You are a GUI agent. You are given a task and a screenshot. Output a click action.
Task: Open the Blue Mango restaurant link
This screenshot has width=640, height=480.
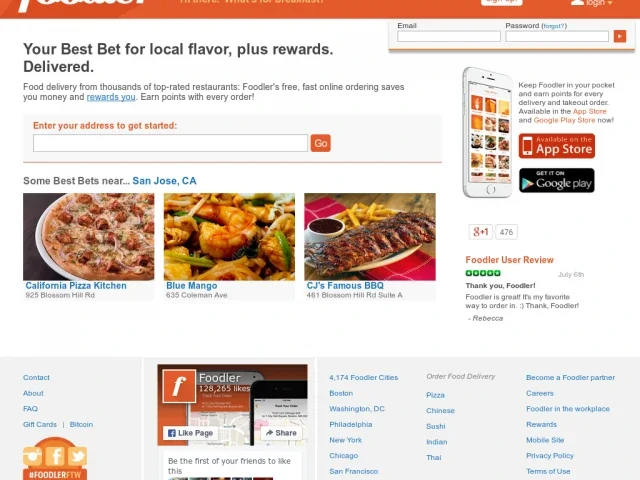pos(191,286)
